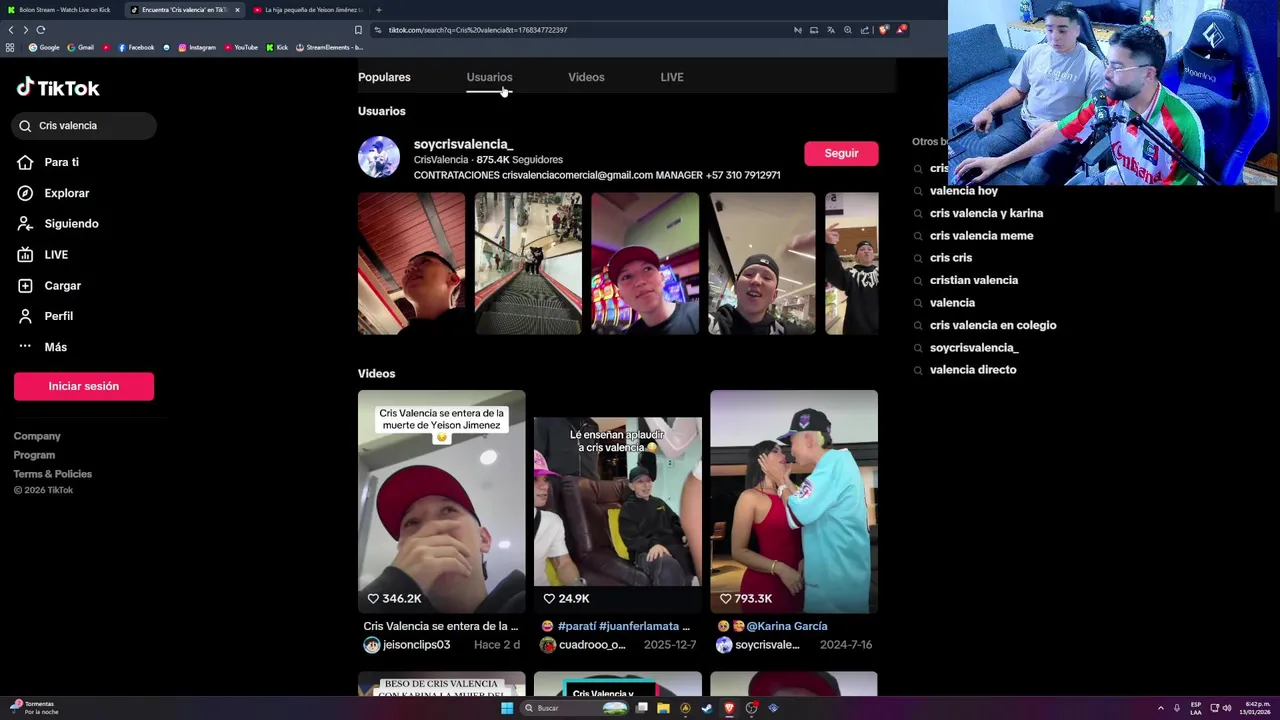Close the TikTok search tab

click(x=237, y=10)
